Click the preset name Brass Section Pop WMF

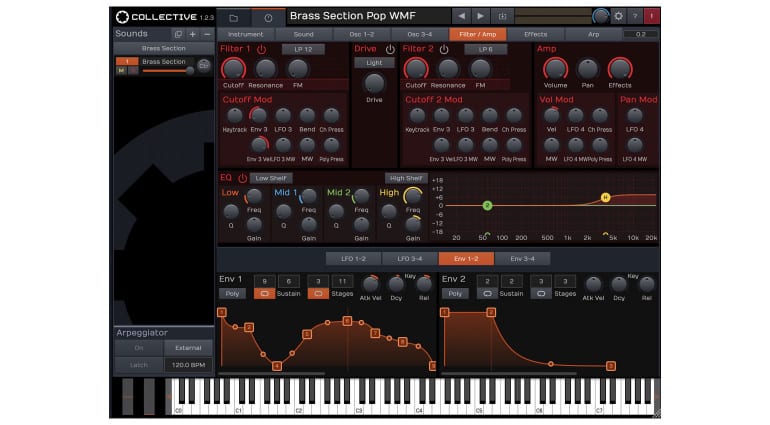click(353, 16)
